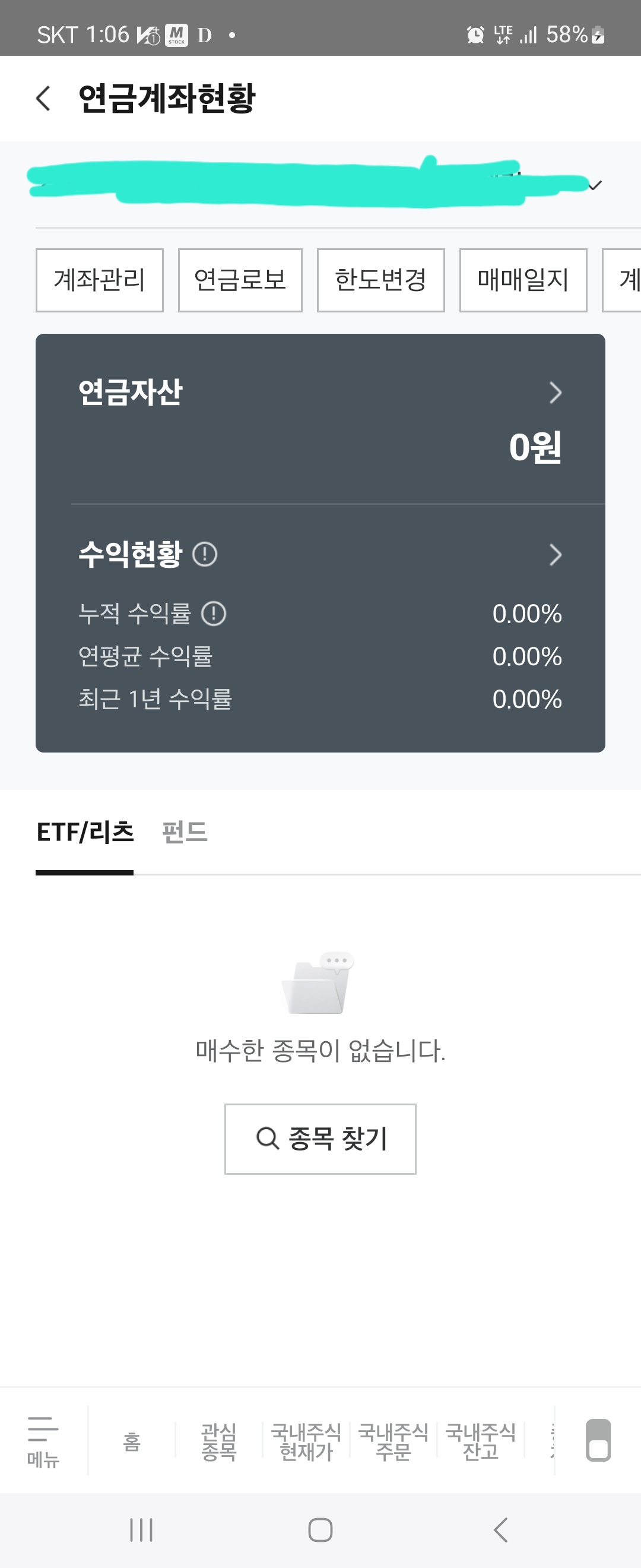Tap the scroll toggle icon at bottom right
Viewport: 641px width, 1568px height.
point(597,1440)
